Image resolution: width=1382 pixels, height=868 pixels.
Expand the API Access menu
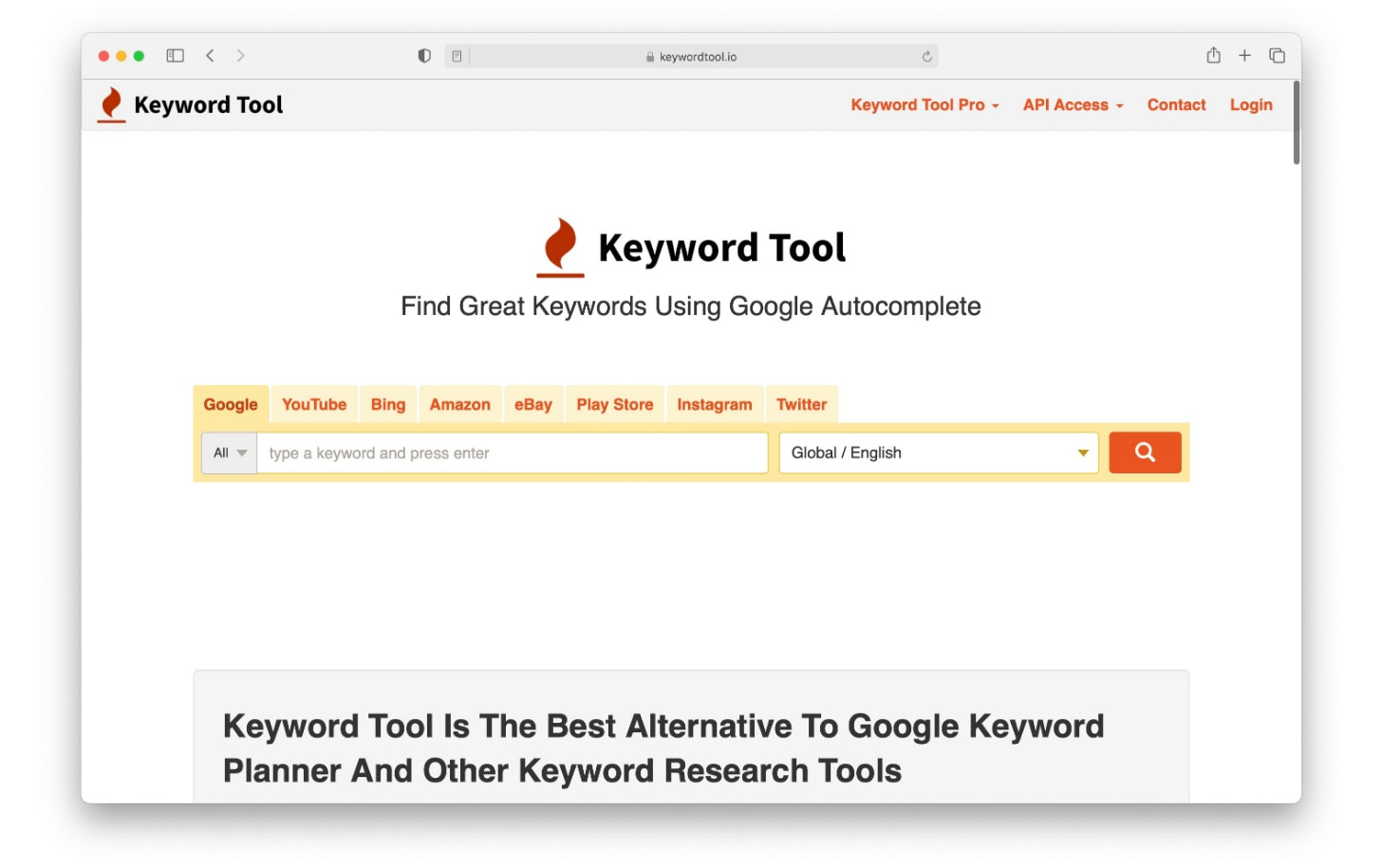point(1073,105)
